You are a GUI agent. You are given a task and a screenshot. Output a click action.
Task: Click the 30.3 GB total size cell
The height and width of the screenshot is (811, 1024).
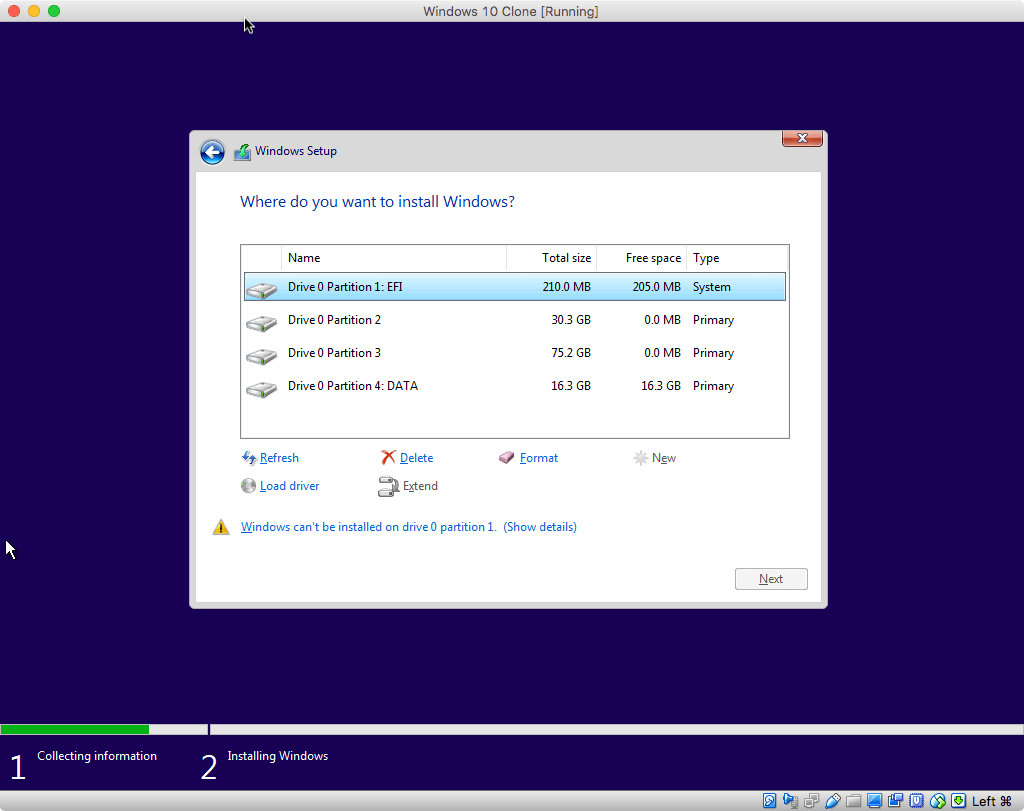571,320
